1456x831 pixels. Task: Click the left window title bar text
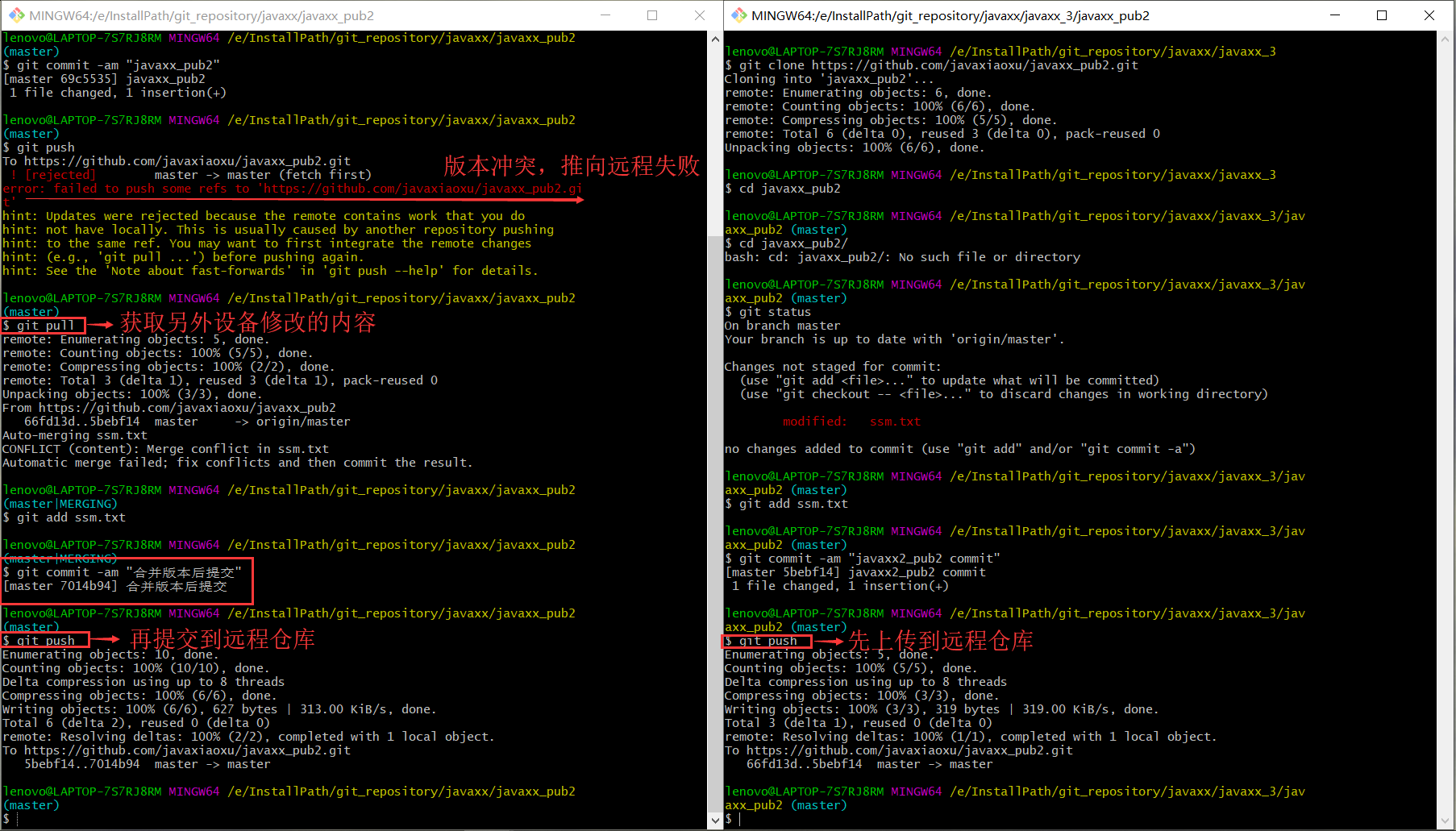point(202,15)
